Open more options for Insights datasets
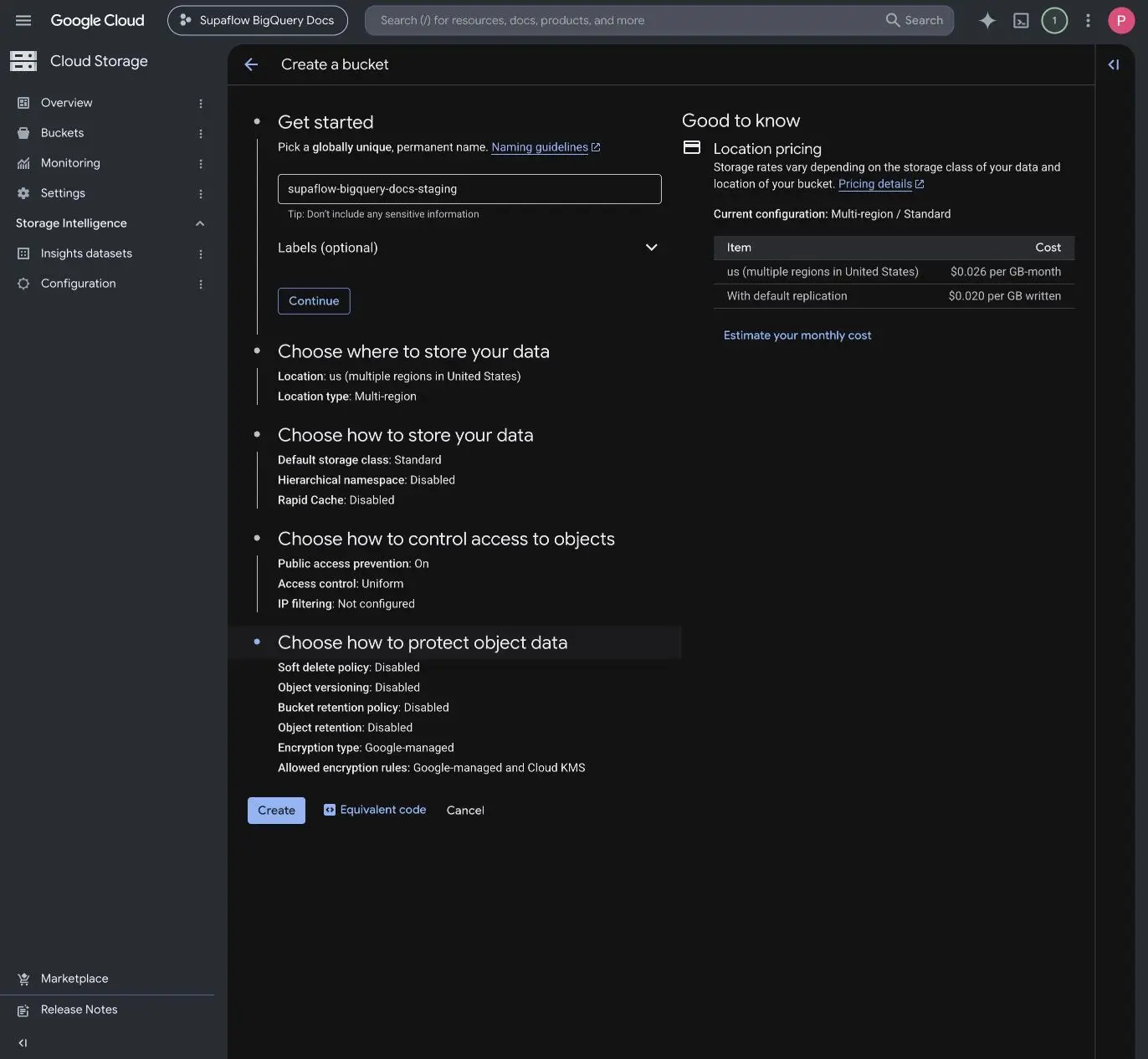Image resolution: width=1148 pixels, height=1059 pixels. click(201, 253)
